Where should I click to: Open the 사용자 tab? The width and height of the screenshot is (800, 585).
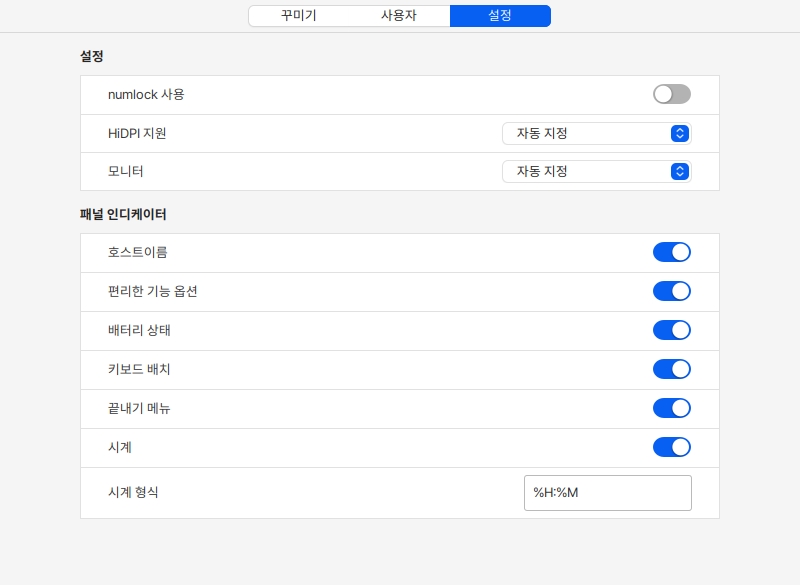click(x=399, y=16)
